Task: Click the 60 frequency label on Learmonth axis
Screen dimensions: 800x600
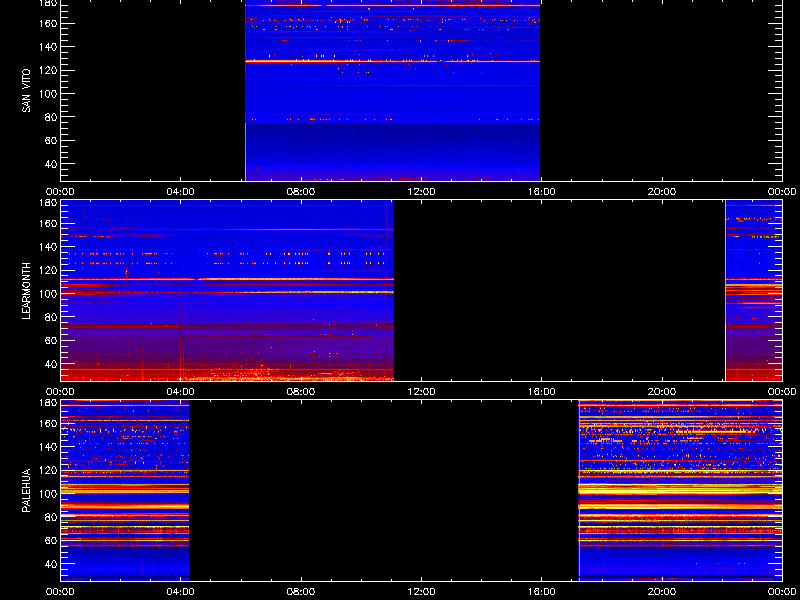Action: point(50,341)
